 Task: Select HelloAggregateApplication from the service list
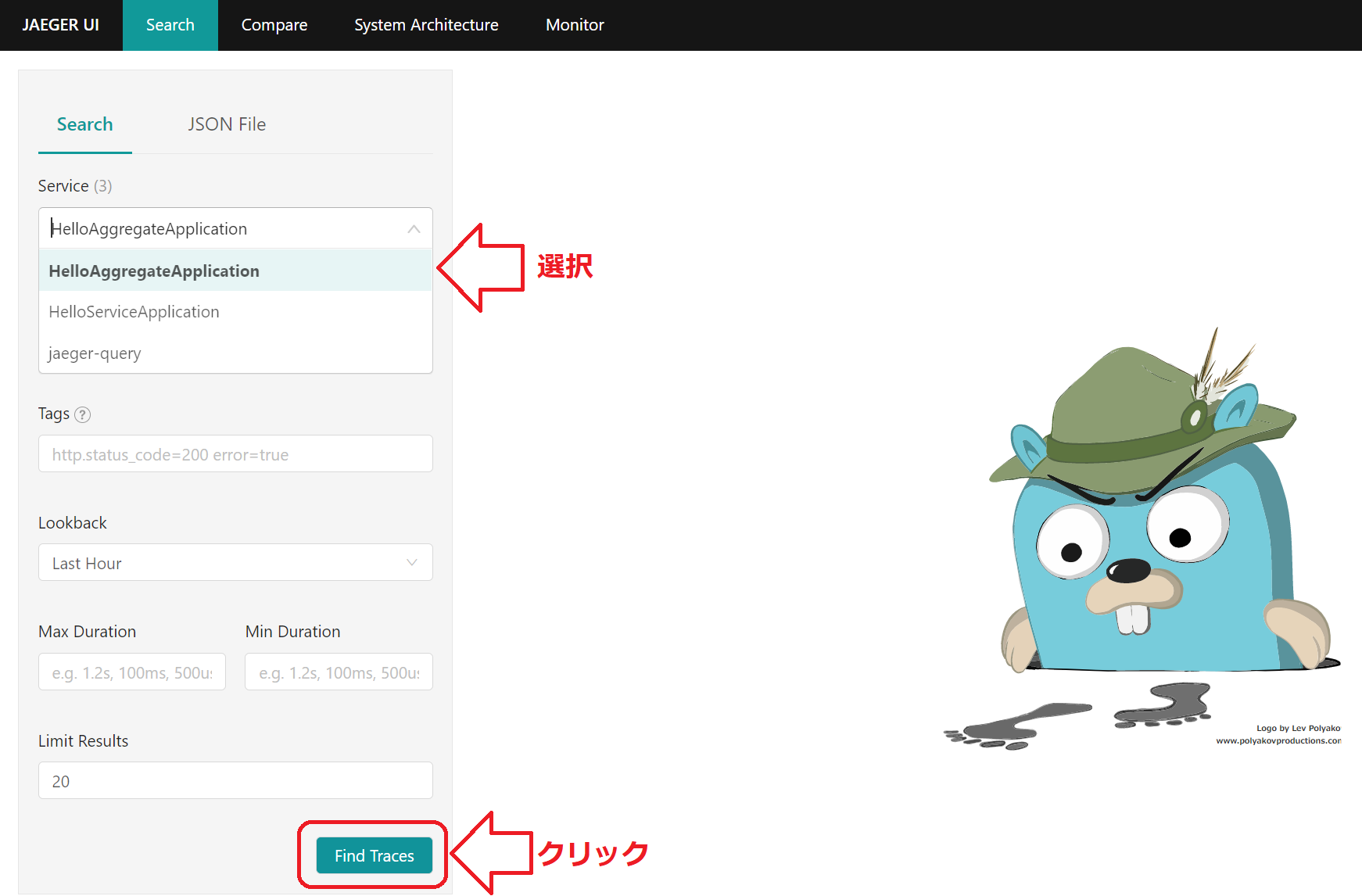pyautogui.click(x=154, y=271)
